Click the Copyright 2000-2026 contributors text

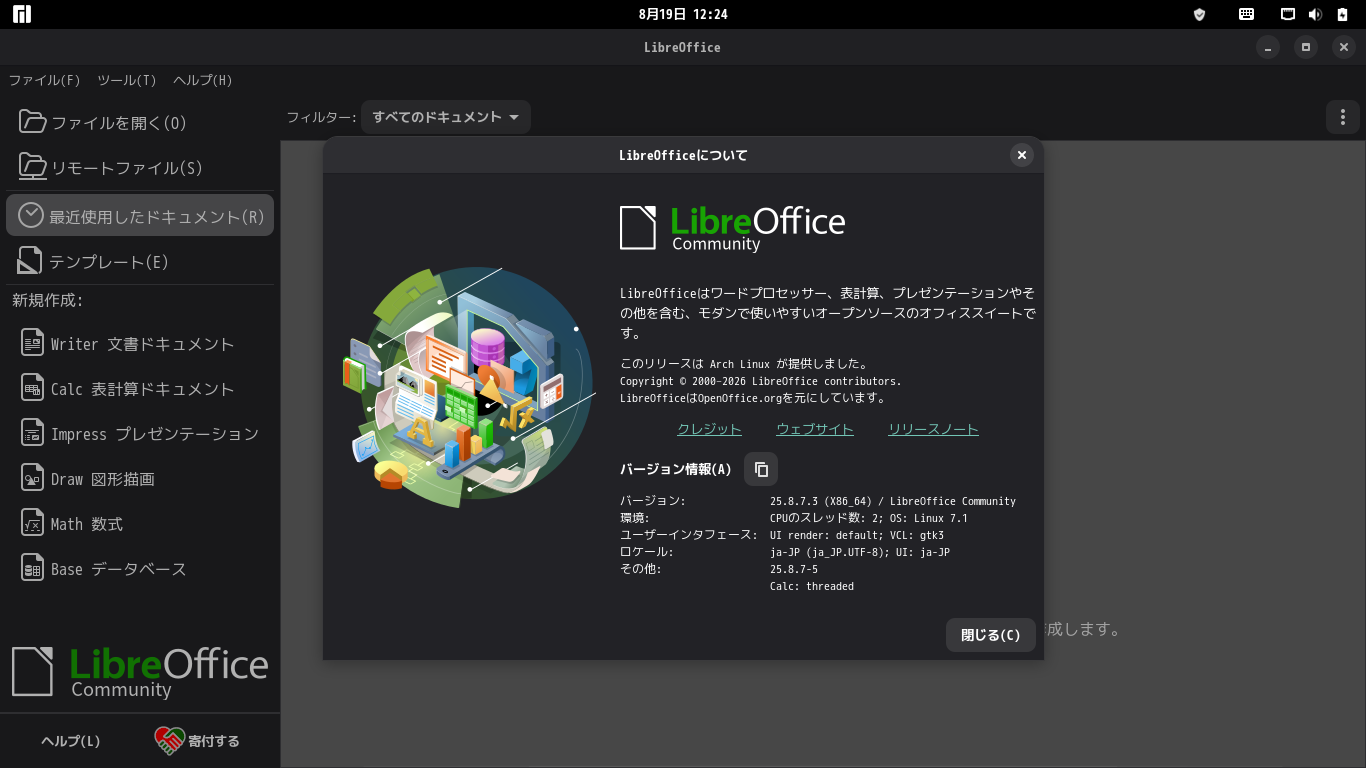[x=760, y=381]
